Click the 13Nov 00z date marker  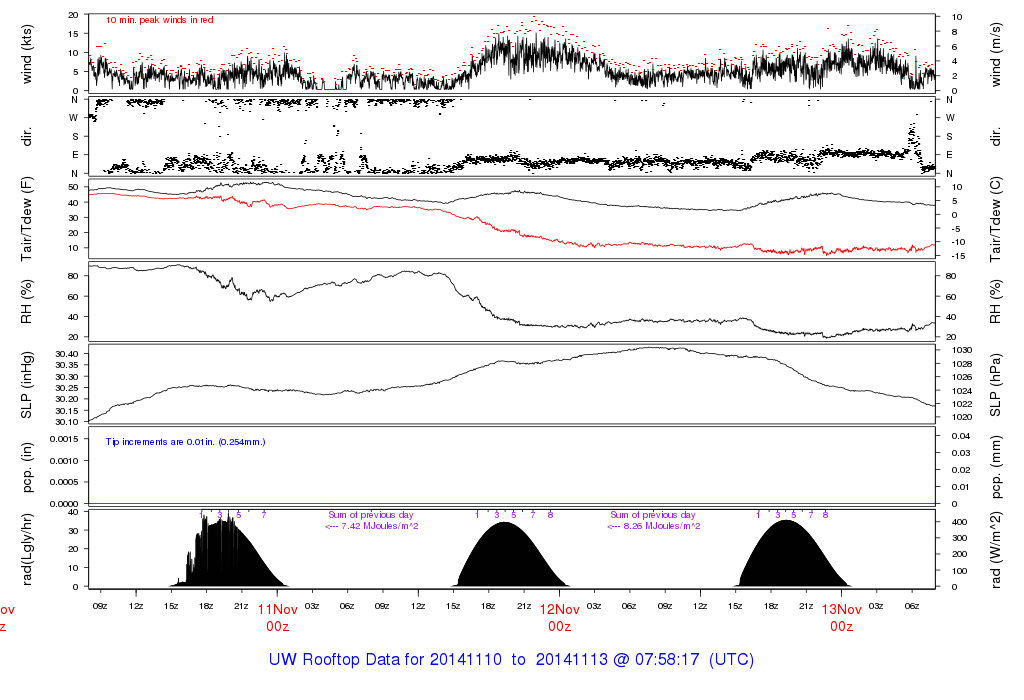tap(842, 617)
